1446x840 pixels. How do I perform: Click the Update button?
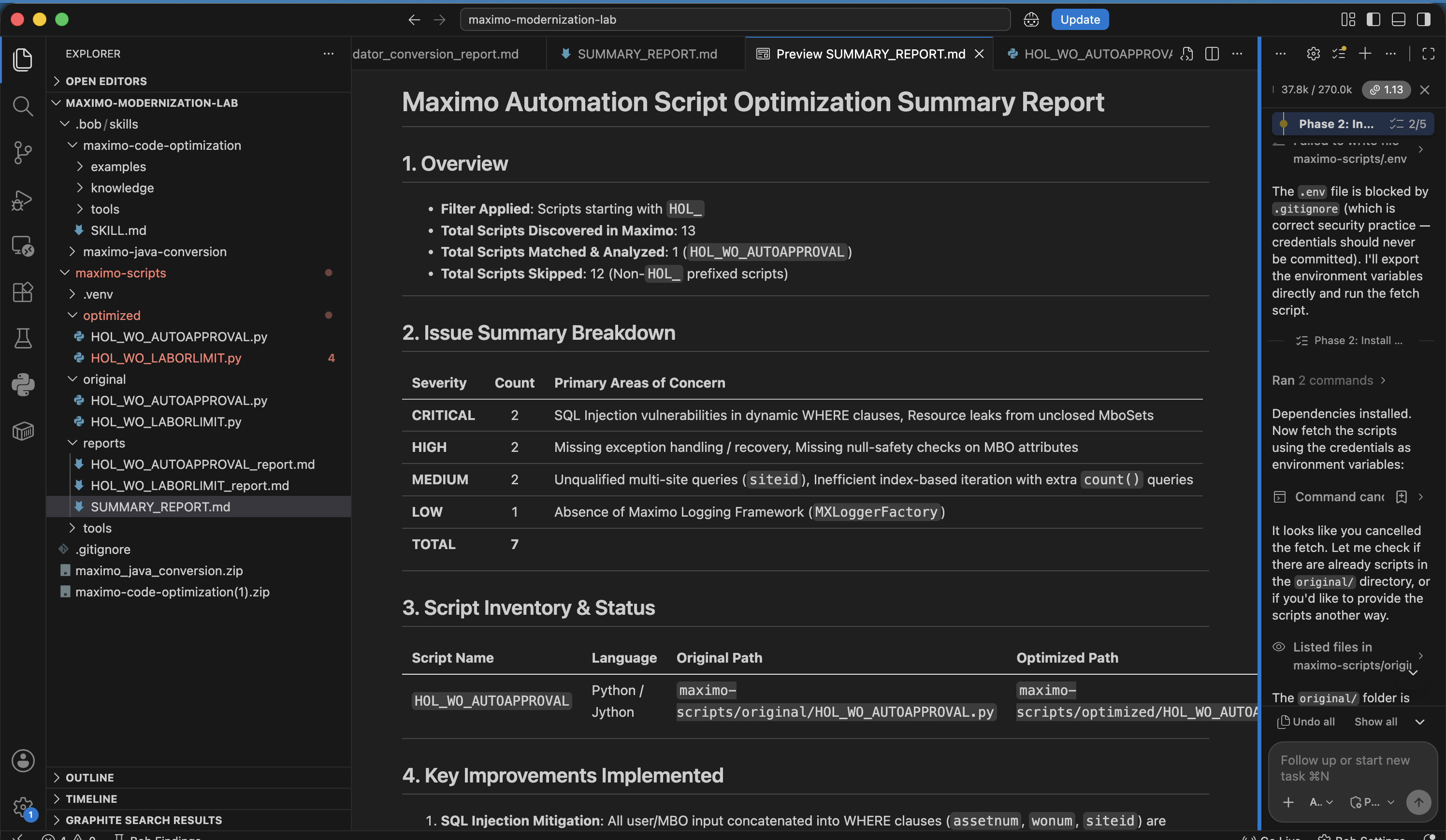[x=1079, y=19]
